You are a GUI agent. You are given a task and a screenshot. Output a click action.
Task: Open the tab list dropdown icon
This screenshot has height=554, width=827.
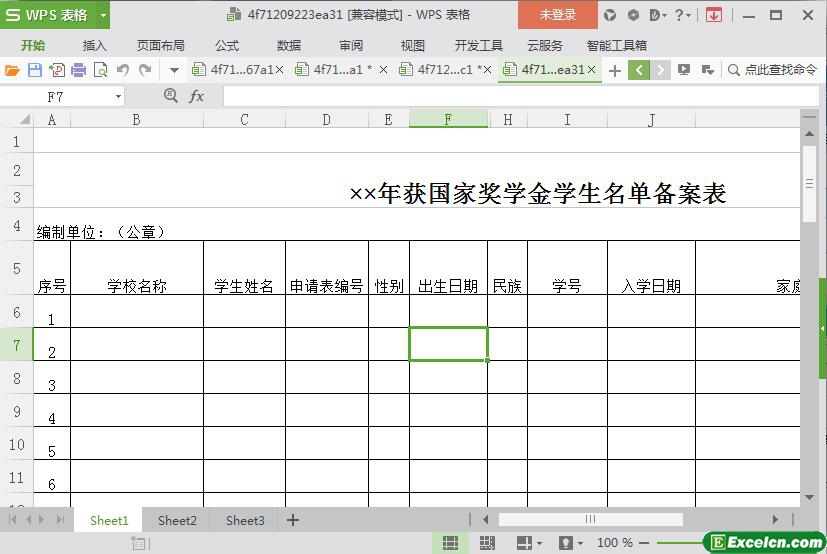pyautogui.click(x=707, y=70)
